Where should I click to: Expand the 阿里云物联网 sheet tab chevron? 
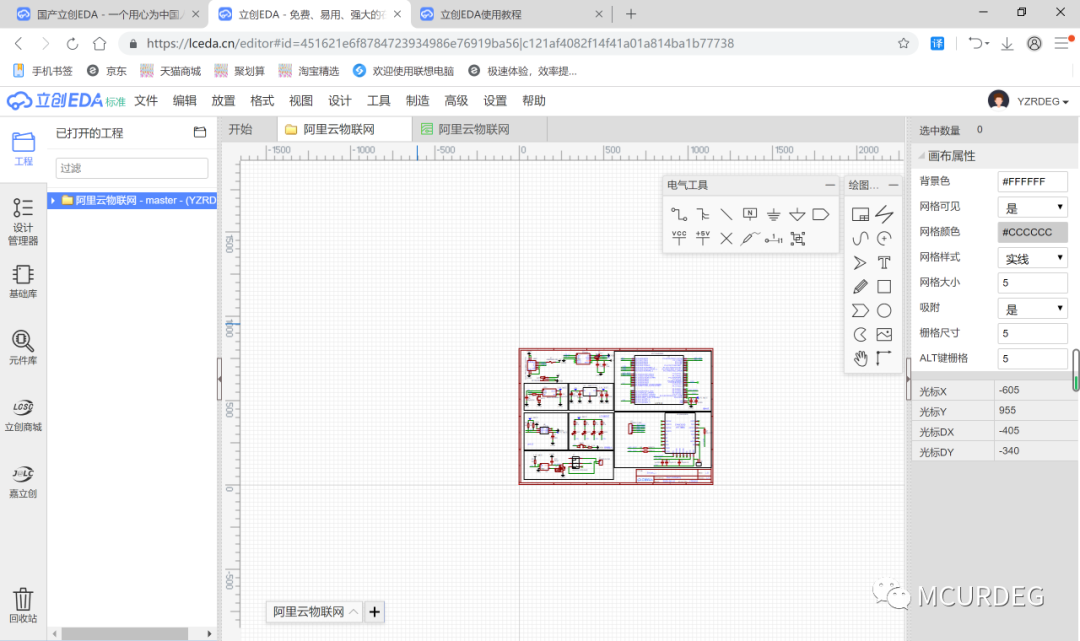tap(353, 611)
